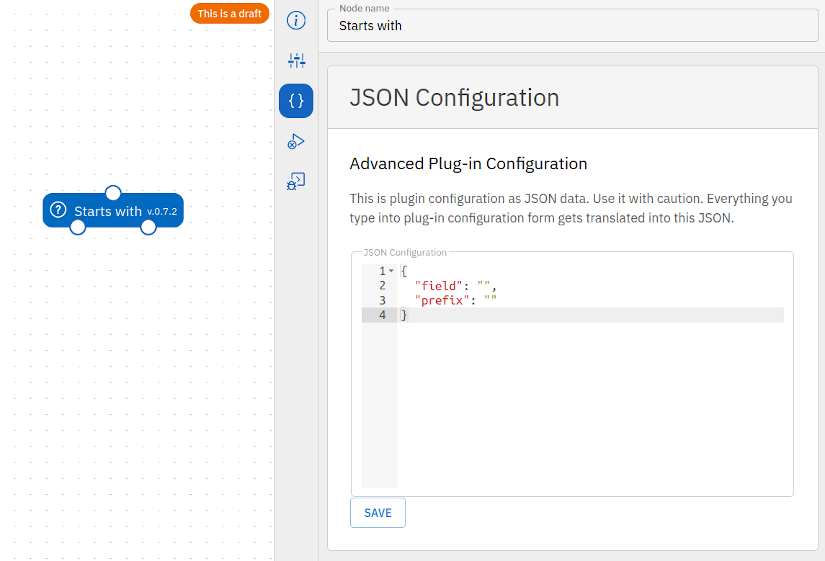Click the This is a draft badge
The width and height of the screenshot is (825, 561).
pyautogui.click(x=229, y=14)
